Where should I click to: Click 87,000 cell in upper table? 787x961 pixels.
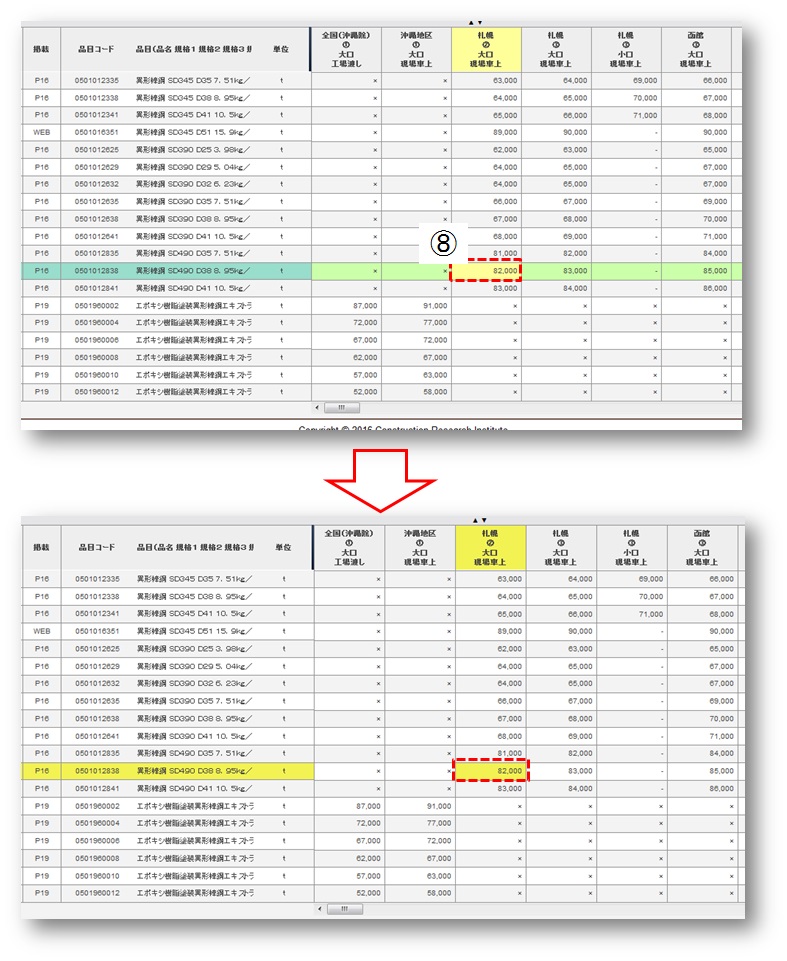[x=346, y=305]
